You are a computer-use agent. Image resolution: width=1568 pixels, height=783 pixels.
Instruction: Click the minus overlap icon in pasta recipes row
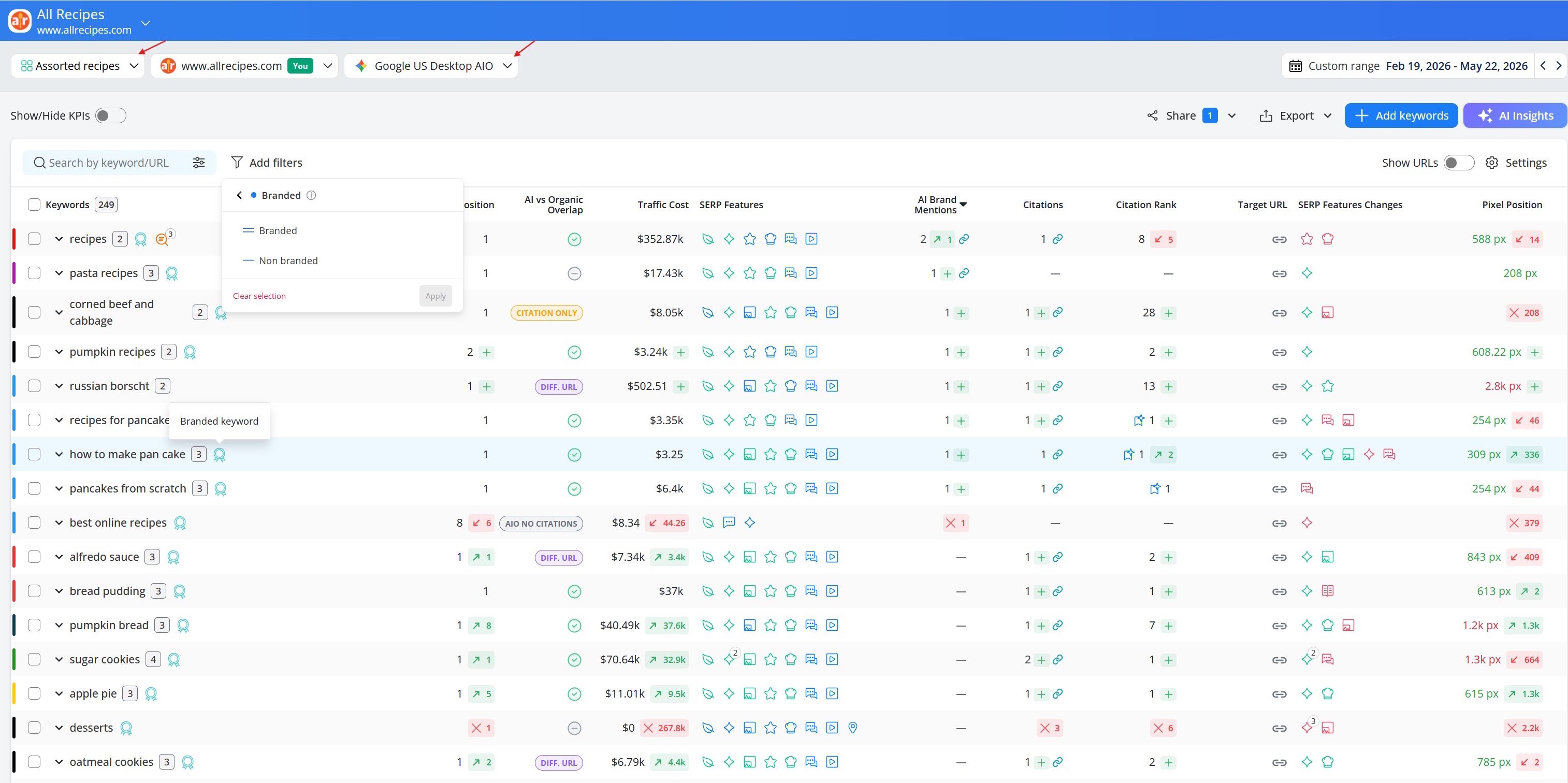(x=574, y=273)
